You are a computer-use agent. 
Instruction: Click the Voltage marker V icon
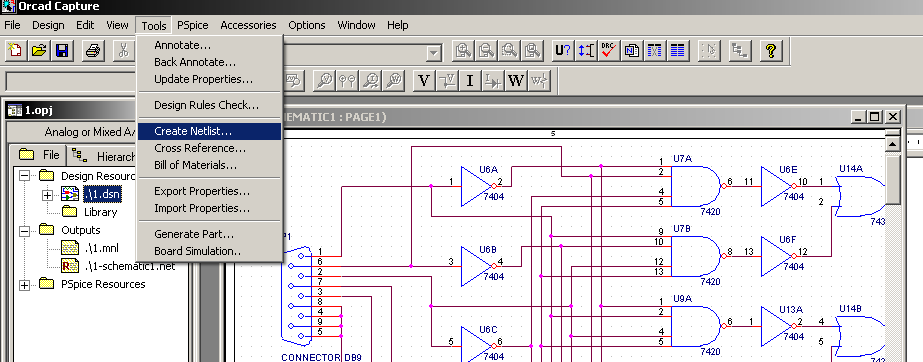coord(424,80)
